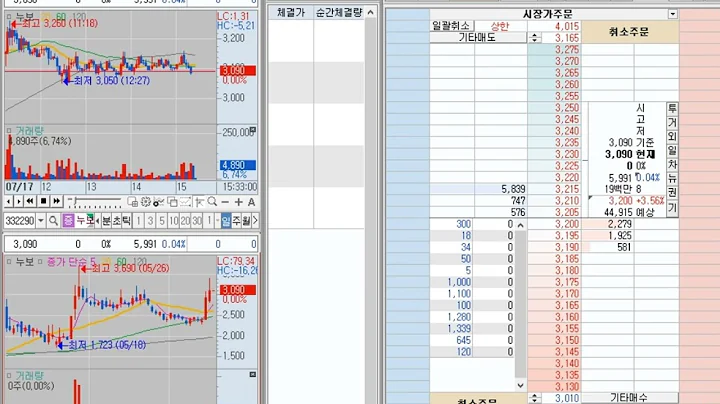Select the 3 interval button
This screenshot has width=720, height=404.
pyautogui.click(x=150, y=221)
